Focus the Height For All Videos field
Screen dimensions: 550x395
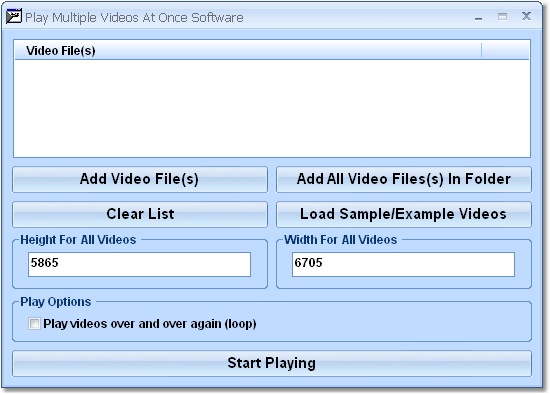(139, 264)
